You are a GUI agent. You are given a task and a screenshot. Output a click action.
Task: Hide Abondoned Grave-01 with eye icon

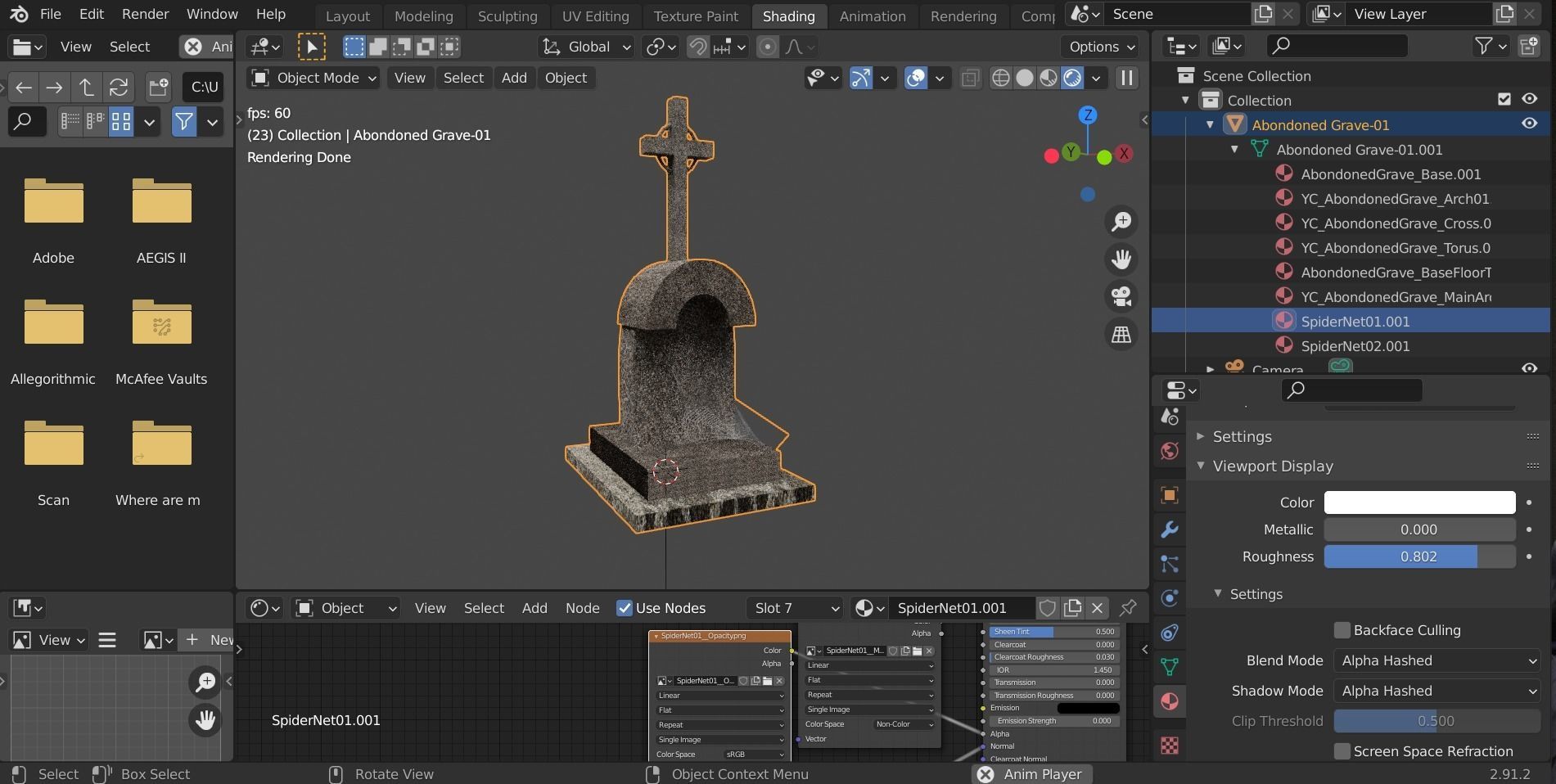1529,124
